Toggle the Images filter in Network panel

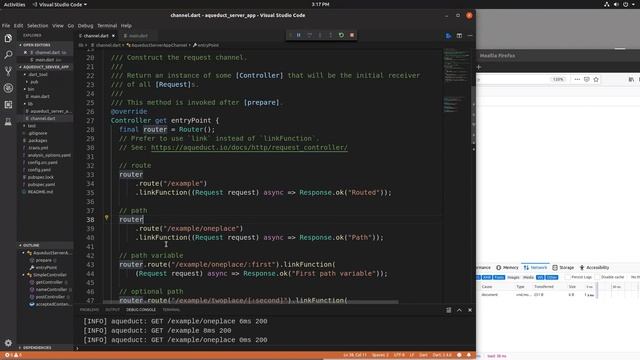(x=513, y=277)
